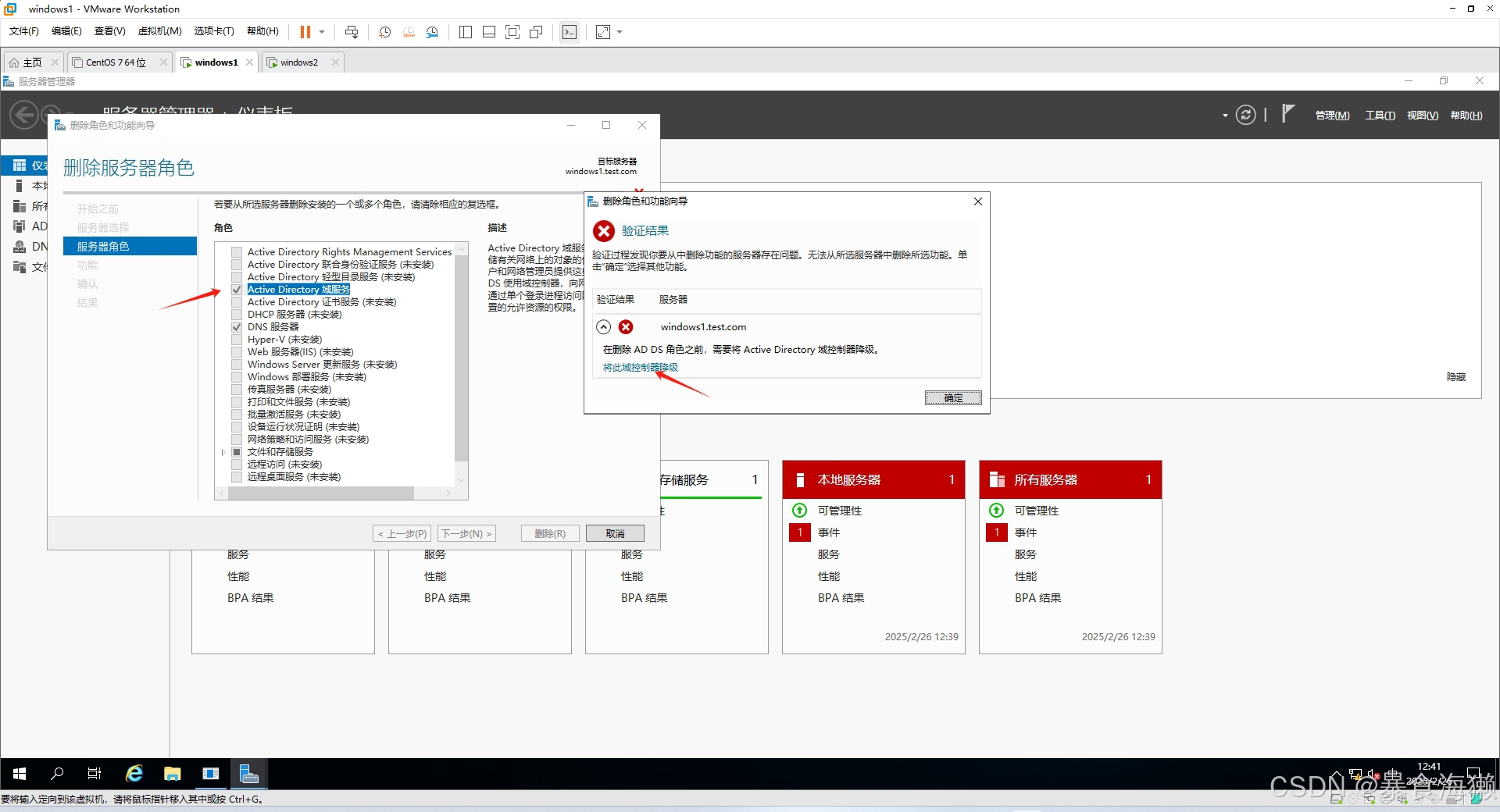The image size is (1500, 812).
Task: Click Server Manager taskbar icon
Action: pyautogui.click(x=249, y=774)
